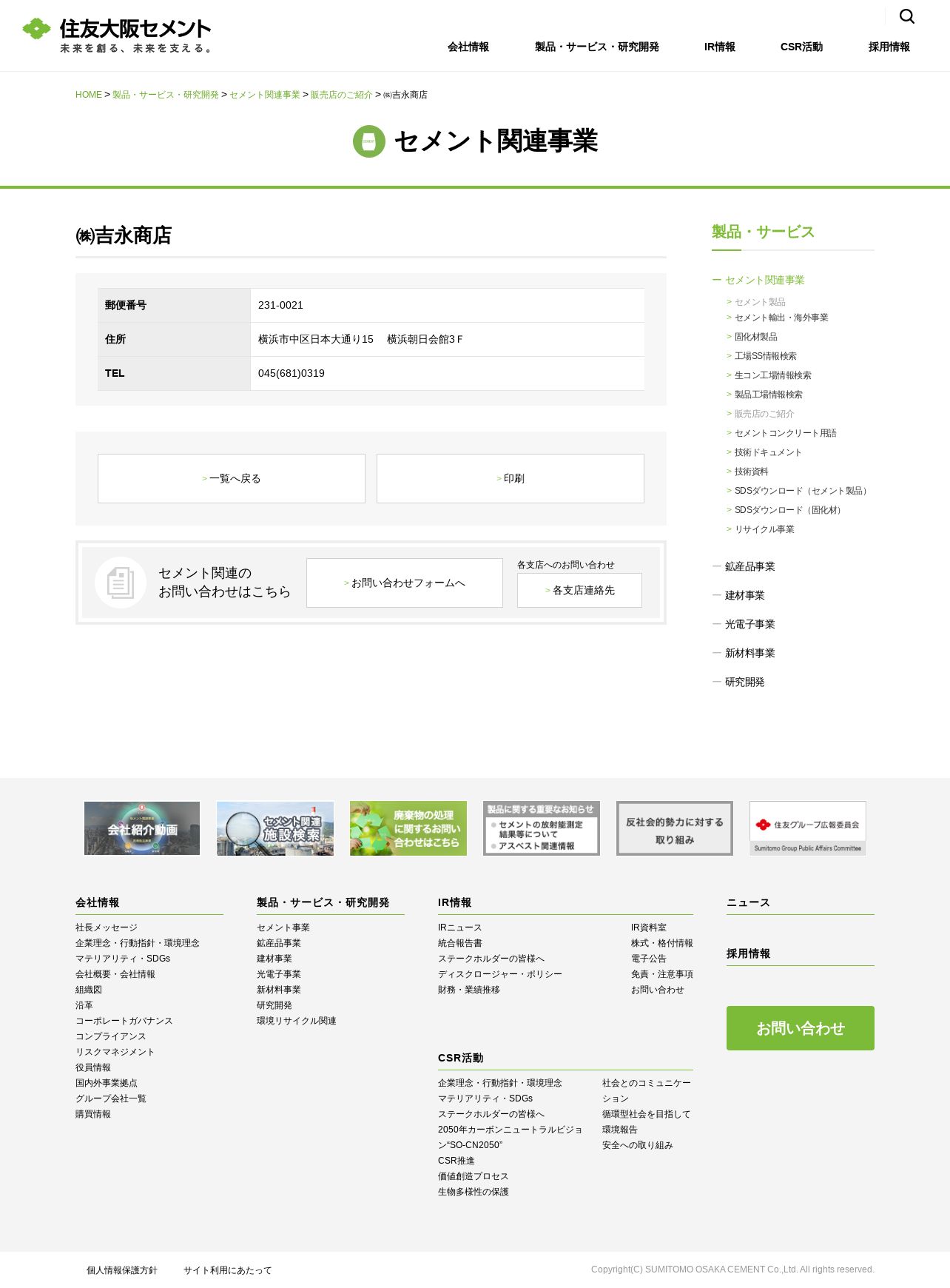Open SDSダウンロード（セメント製品） sidebar link
This screenshot has width=950, height=1288.
point(802,491)
